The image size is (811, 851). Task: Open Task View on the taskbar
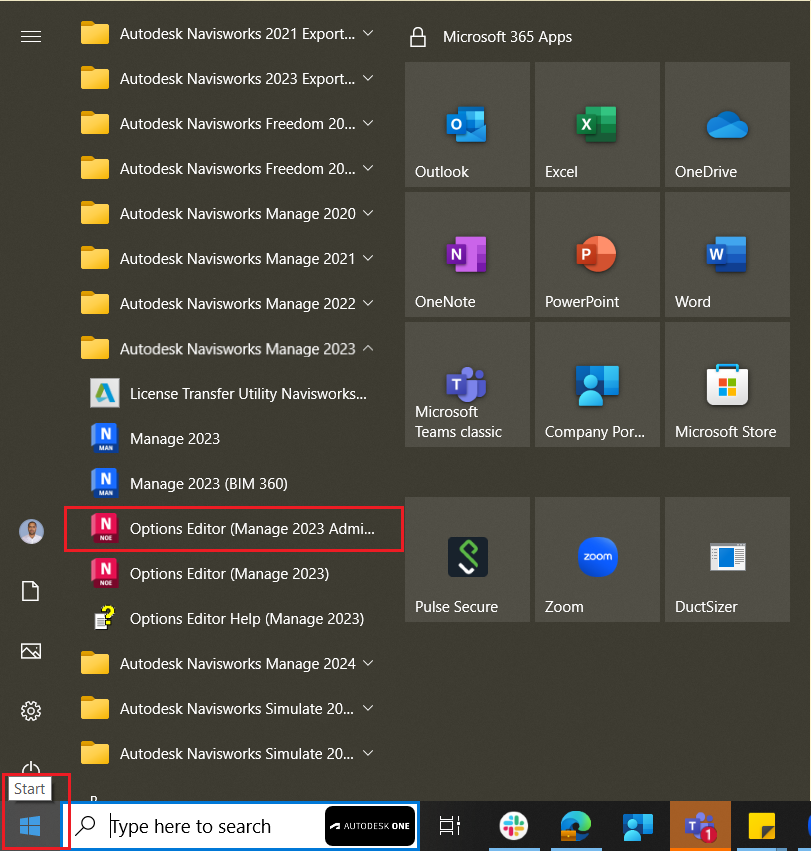(449, 826)
